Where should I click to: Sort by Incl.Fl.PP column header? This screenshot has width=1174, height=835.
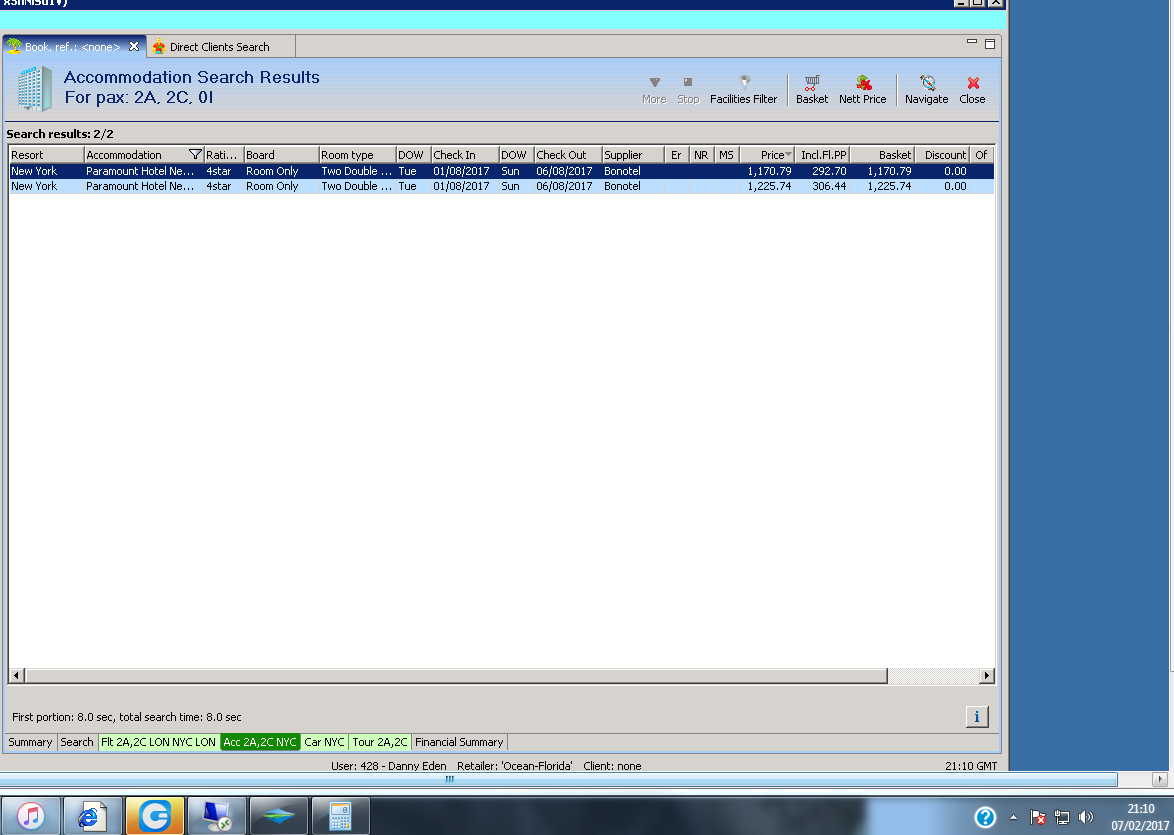coord(822,154)
